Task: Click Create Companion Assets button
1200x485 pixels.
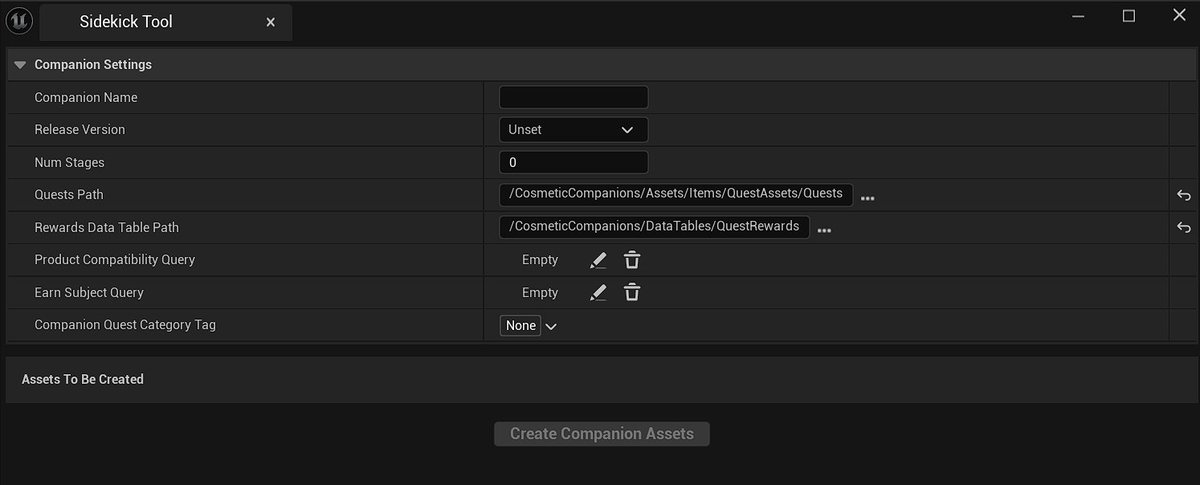Action: (602, 434)
